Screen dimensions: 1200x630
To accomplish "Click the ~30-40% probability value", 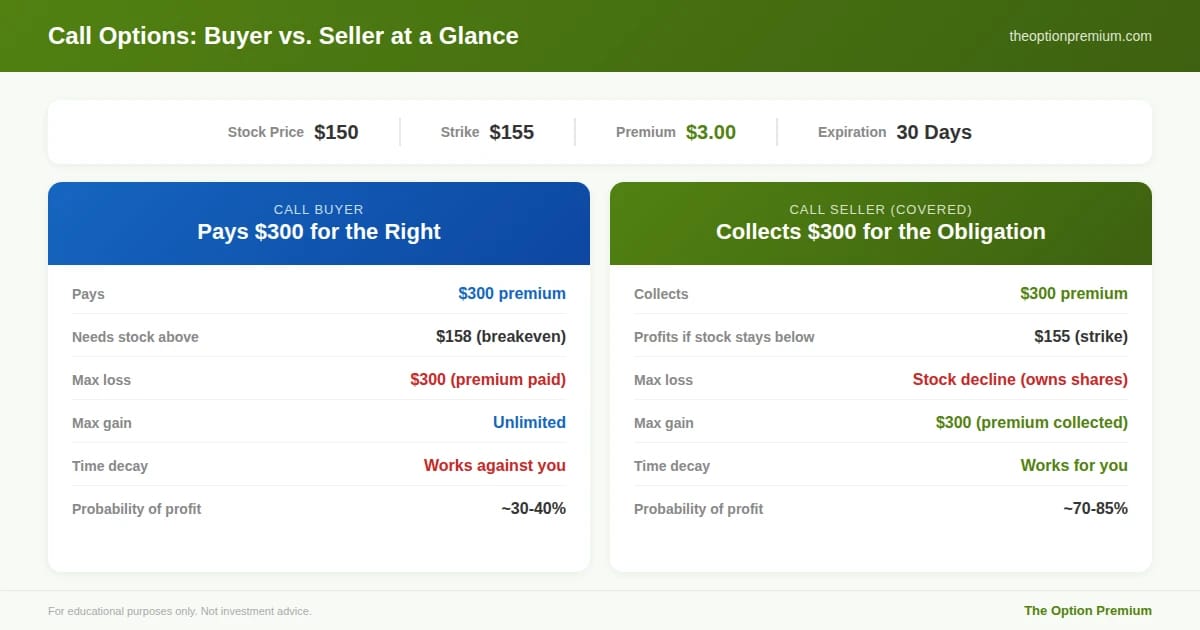I will pyautogui.click(x=533, y=508).
